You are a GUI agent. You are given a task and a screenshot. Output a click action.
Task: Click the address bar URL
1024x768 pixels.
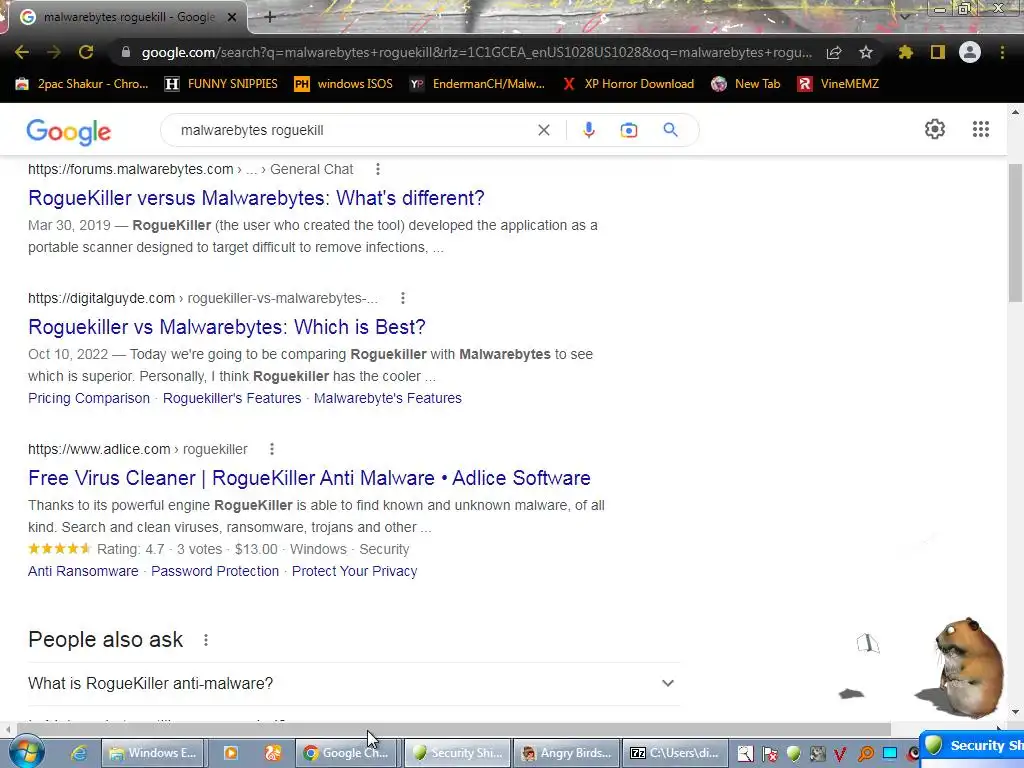tap(477, 52)
